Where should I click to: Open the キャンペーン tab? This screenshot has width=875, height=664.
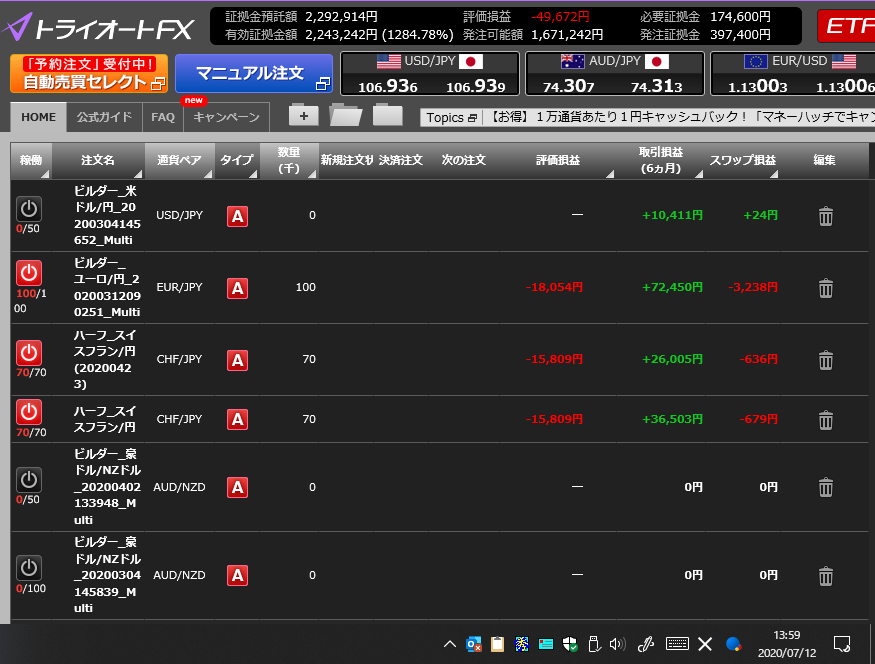(226, 117)
